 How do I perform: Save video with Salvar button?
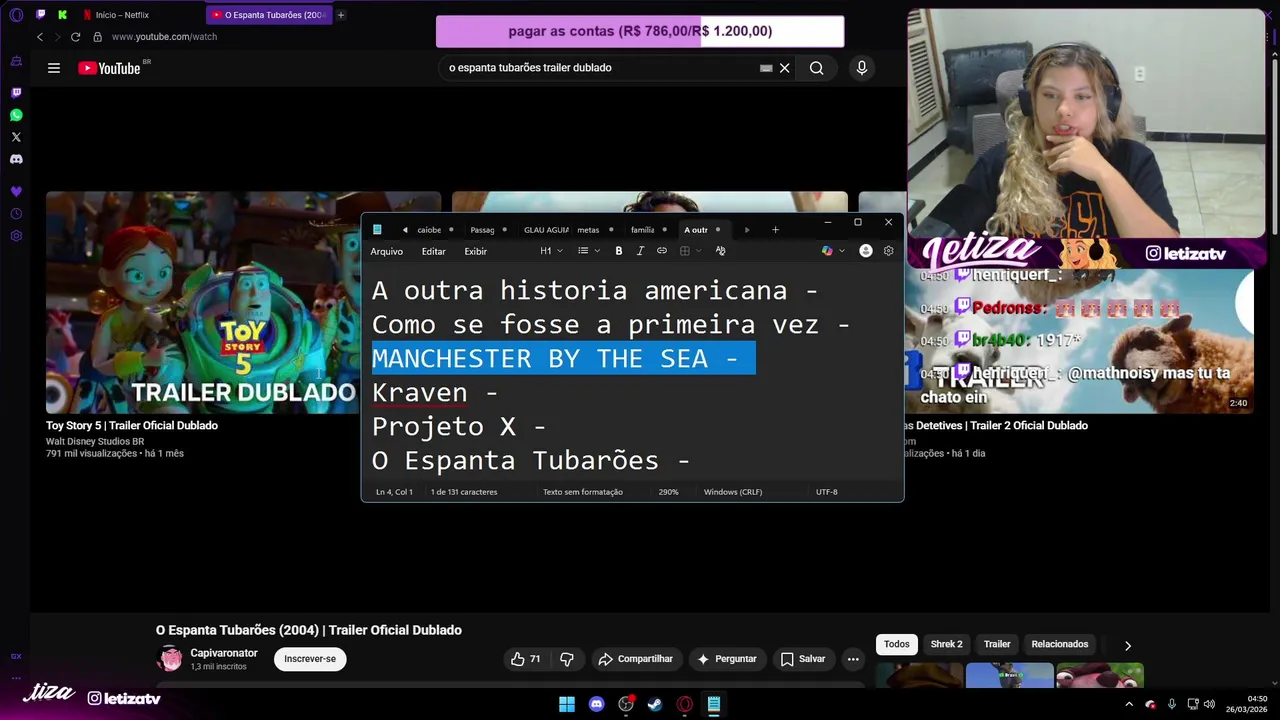click(x=803, y=659)
